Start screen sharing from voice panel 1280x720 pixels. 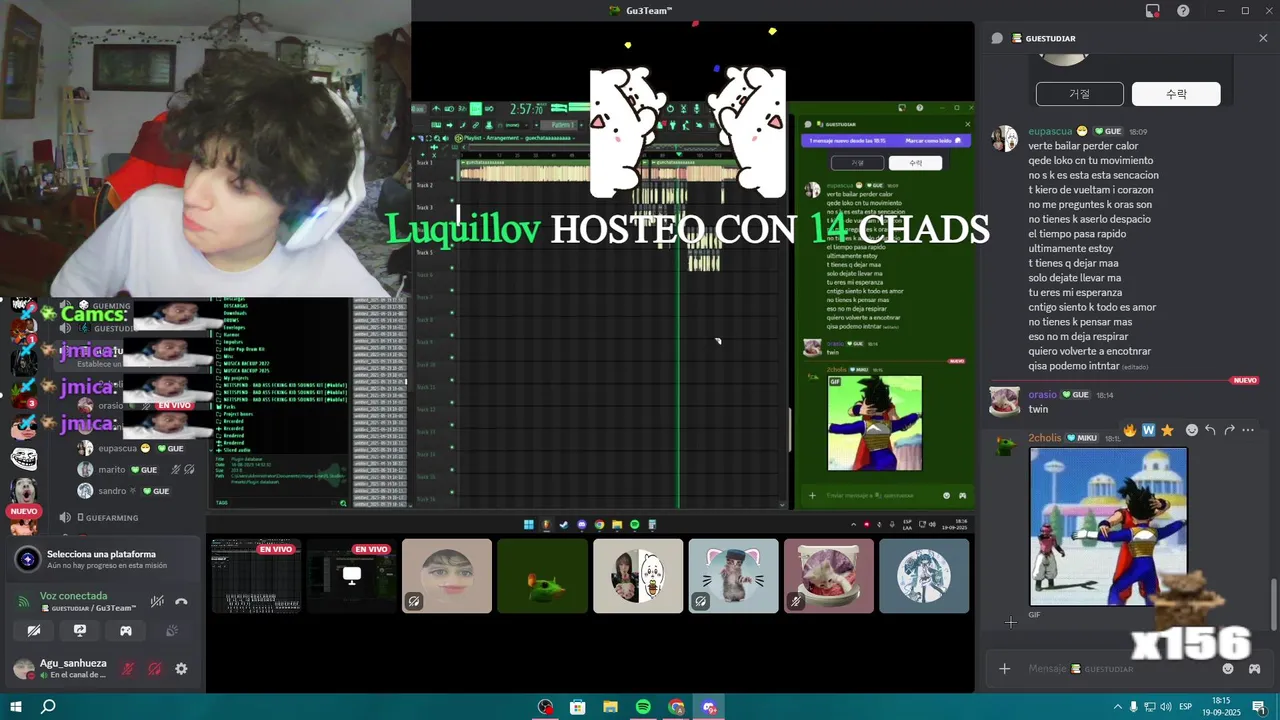coord(80,631)
